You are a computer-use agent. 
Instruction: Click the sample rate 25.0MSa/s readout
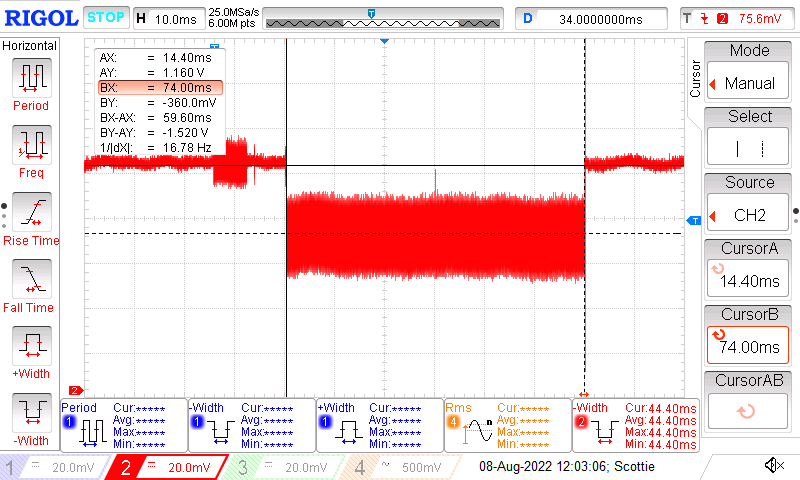(x=233, y=12)
